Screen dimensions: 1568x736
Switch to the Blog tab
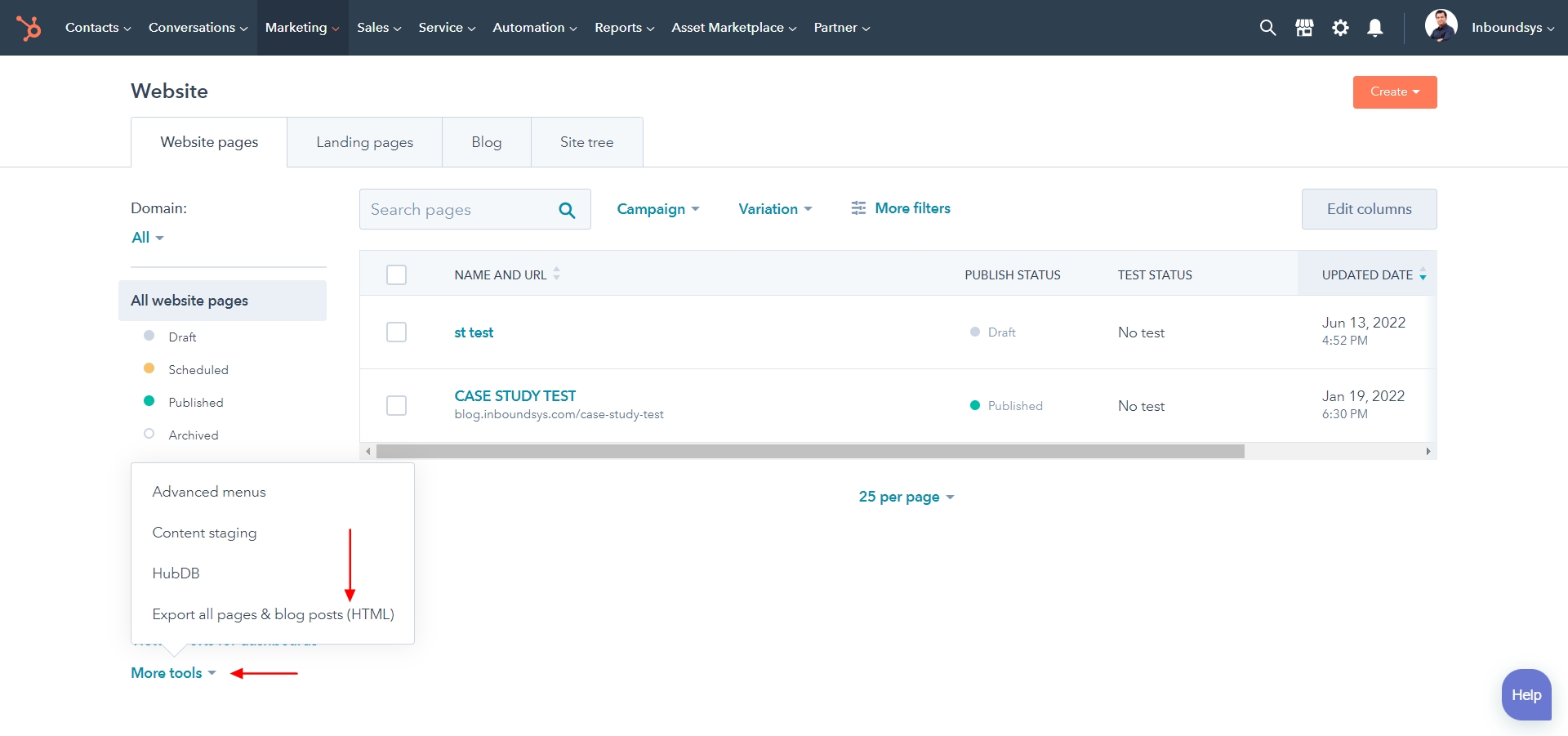pos(486,141)
